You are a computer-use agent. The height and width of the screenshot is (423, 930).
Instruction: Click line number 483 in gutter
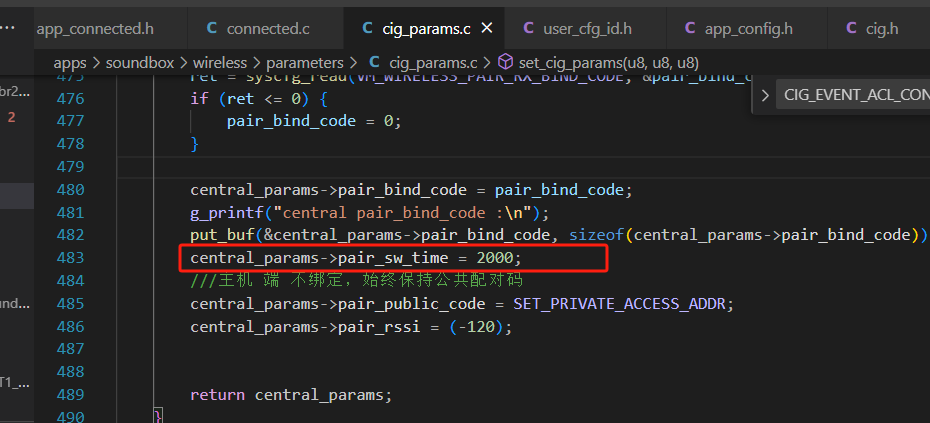click(x=71, y=258)
